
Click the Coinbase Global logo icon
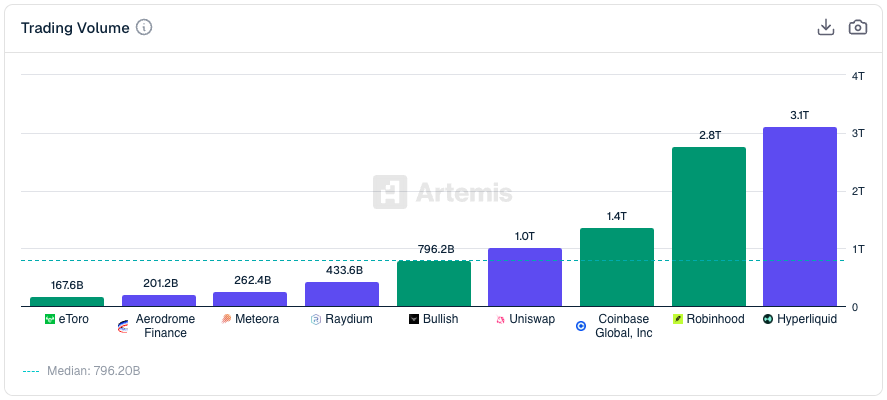click(581, 326)
